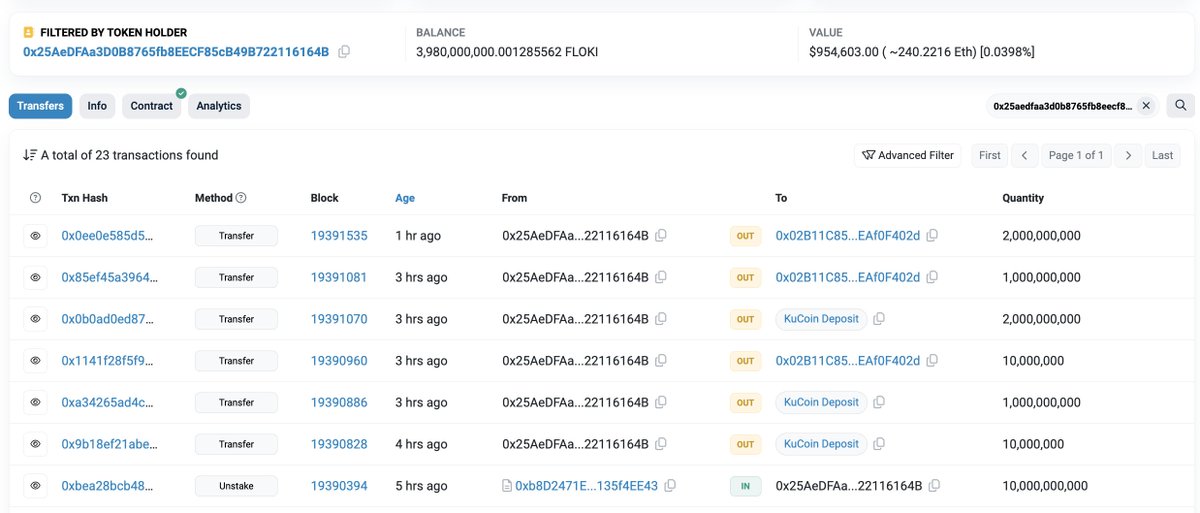Open the Contract tab
This screenshot has height=513, width=1200.
click(x=151, y=106)
